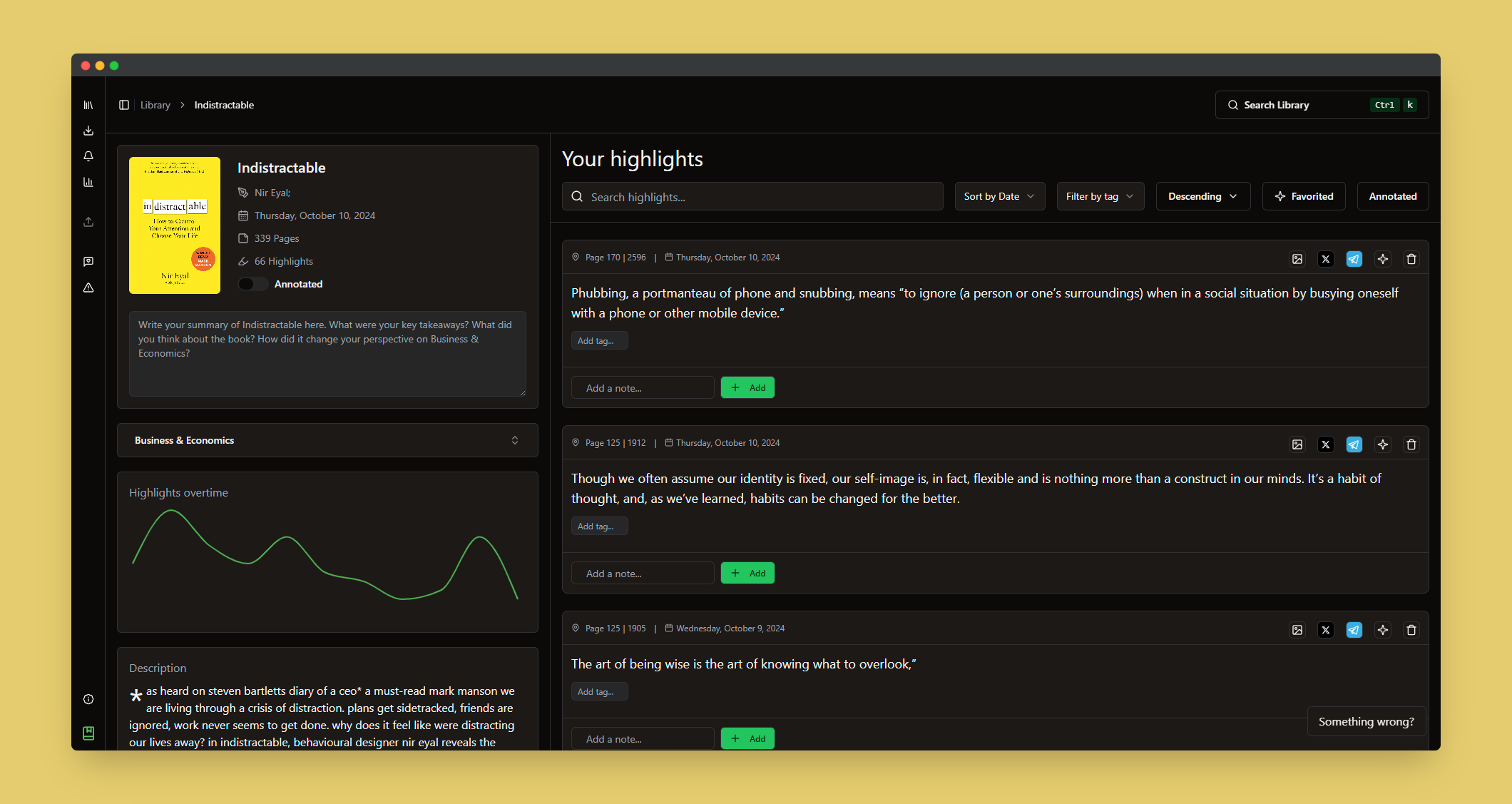
Task: Click the export/upload icon in sidebar
Action: (x=88, y=222)
